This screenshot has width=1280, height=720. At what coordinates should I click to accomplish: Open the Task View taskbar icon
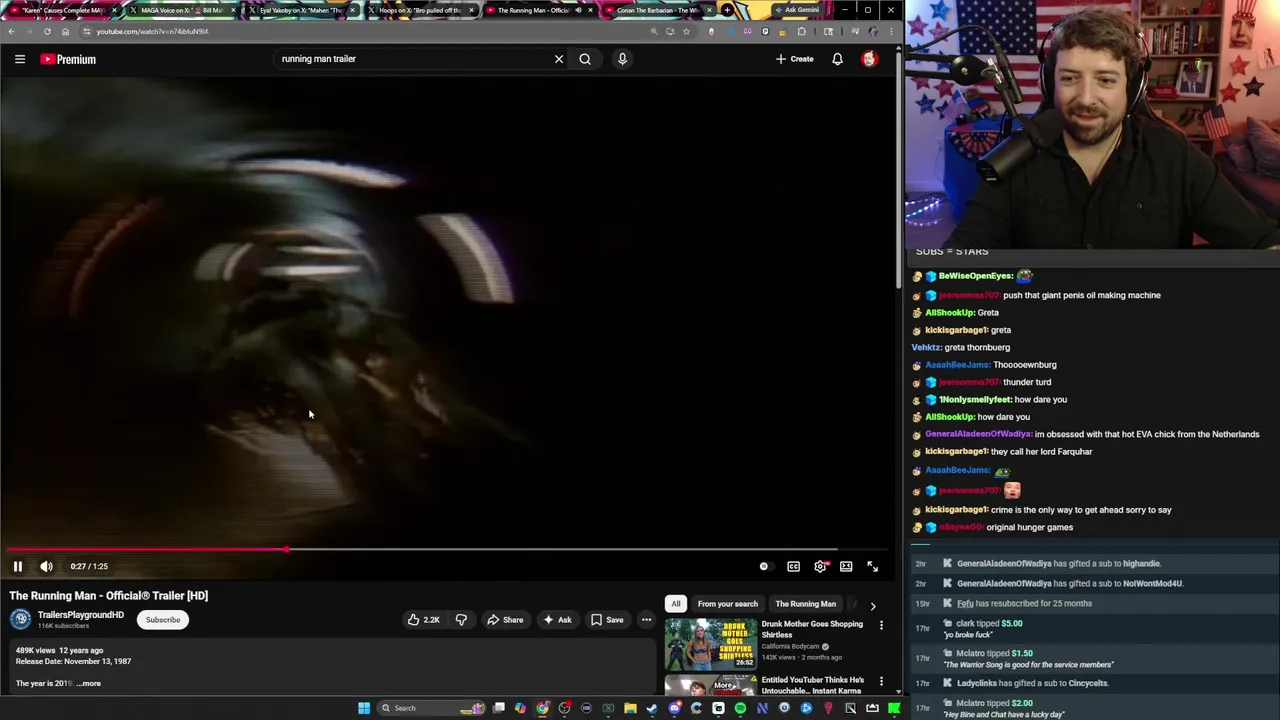498,708
